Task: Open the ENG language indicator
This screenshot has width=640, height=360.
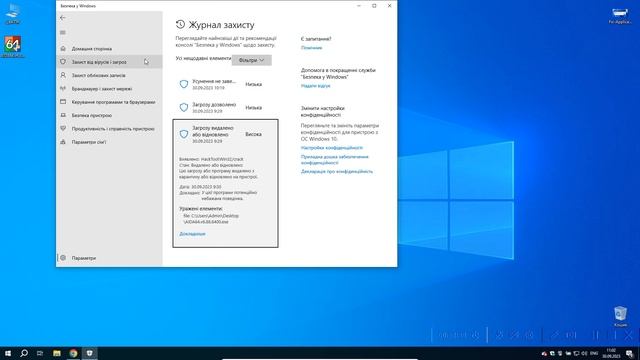Action: [594, 353]
